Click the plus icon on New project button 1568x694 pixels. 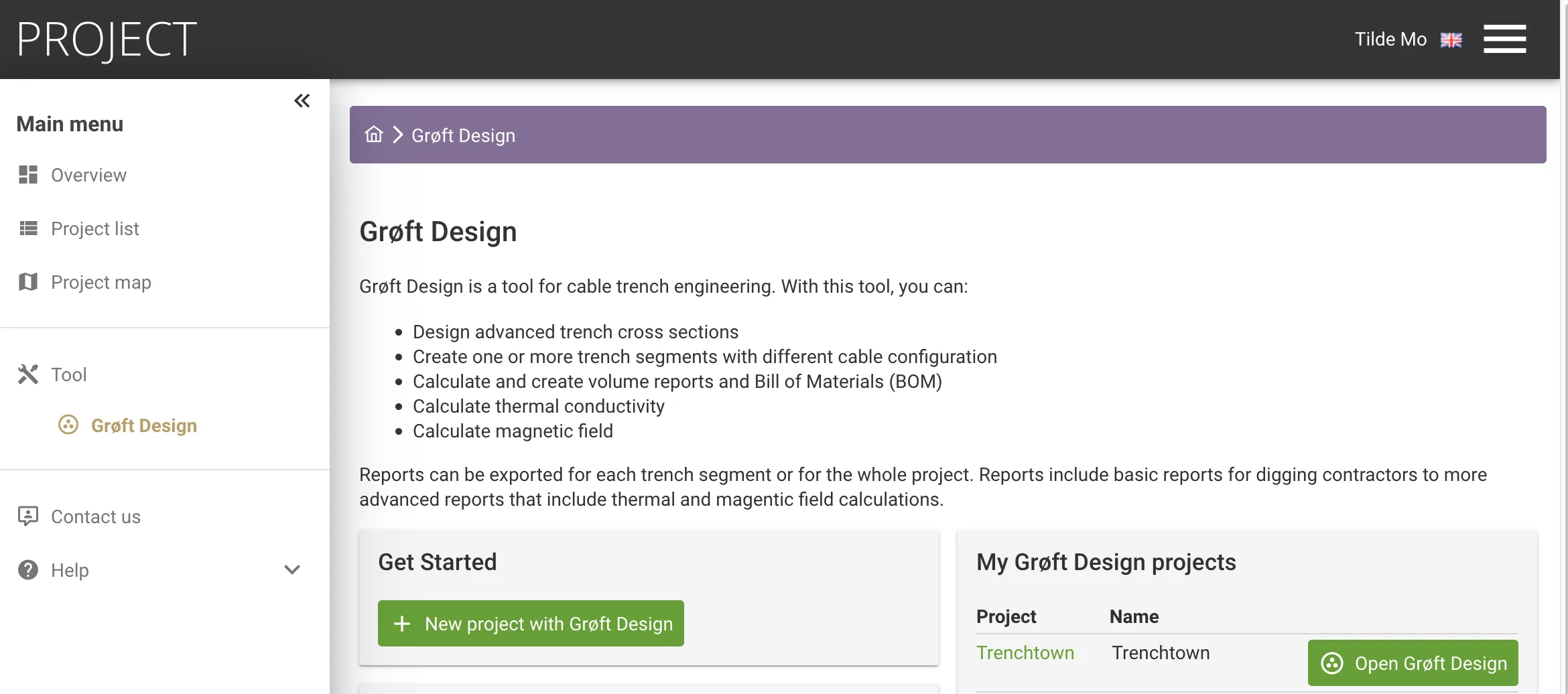click(x=402, y=623)
